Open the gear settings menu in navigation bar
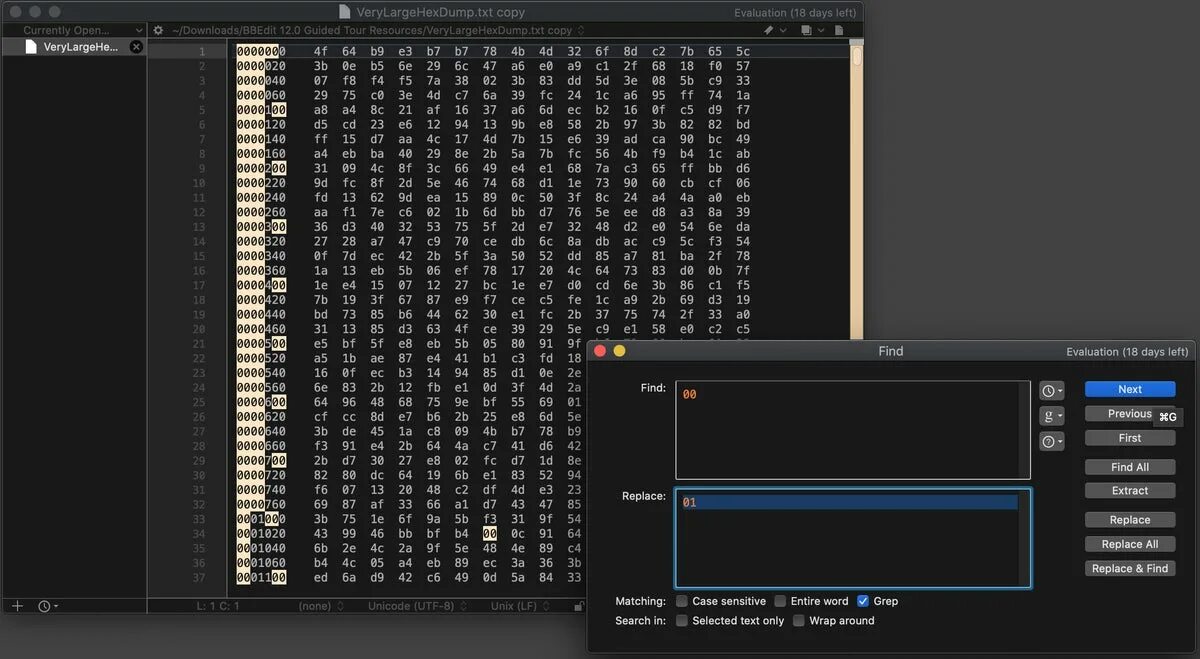The width and height of the screenshot is (1200, 659). coord(158,31)
